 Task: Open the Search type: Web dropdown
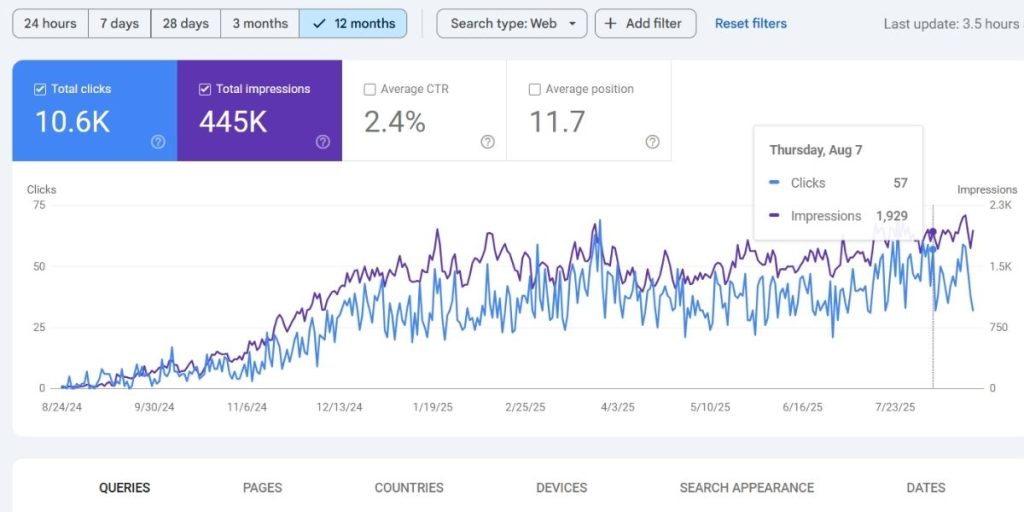(x=512, y=23)
